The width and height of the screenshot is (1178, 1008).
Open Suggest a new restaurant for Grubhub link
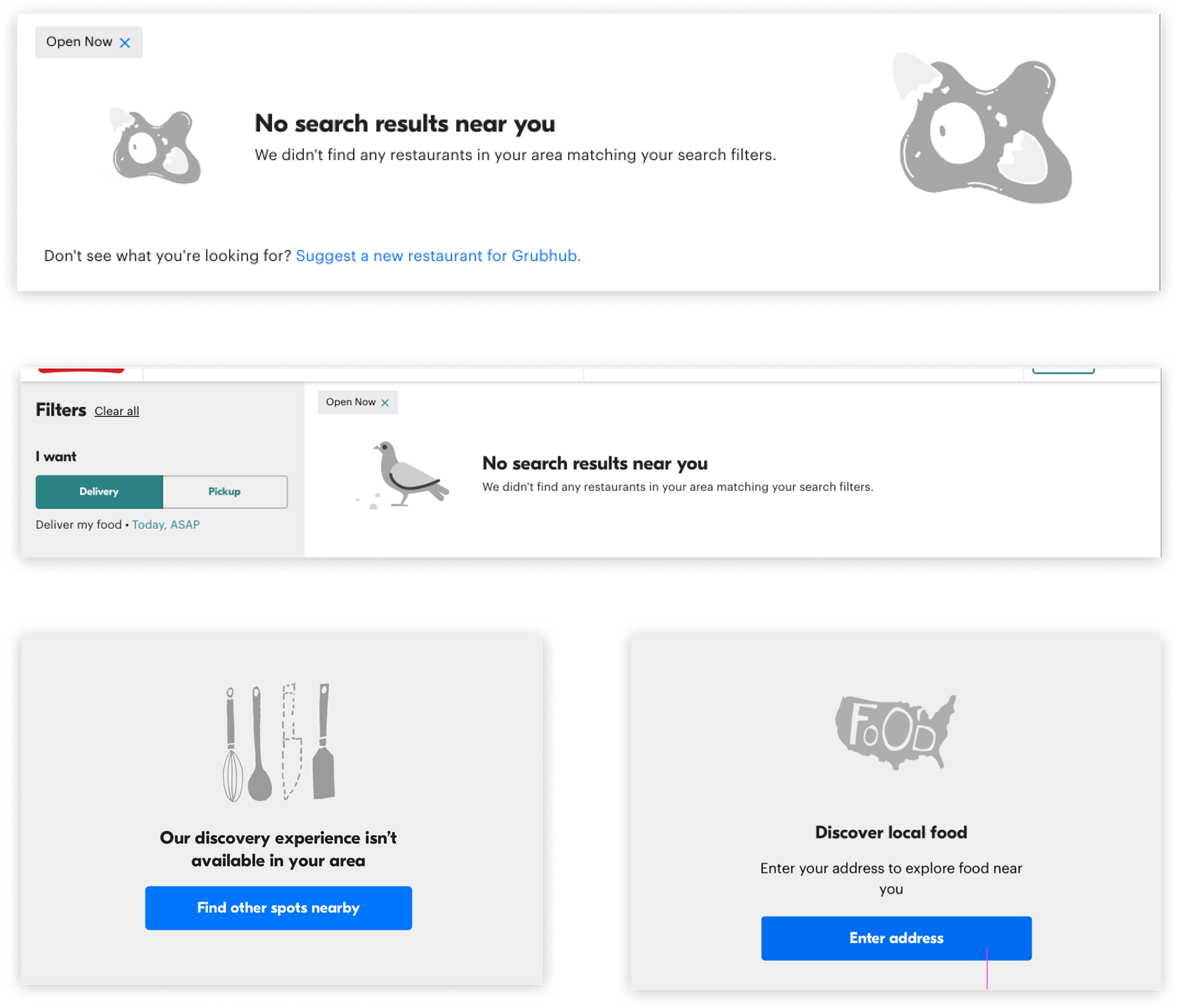(x=438, y=256)
